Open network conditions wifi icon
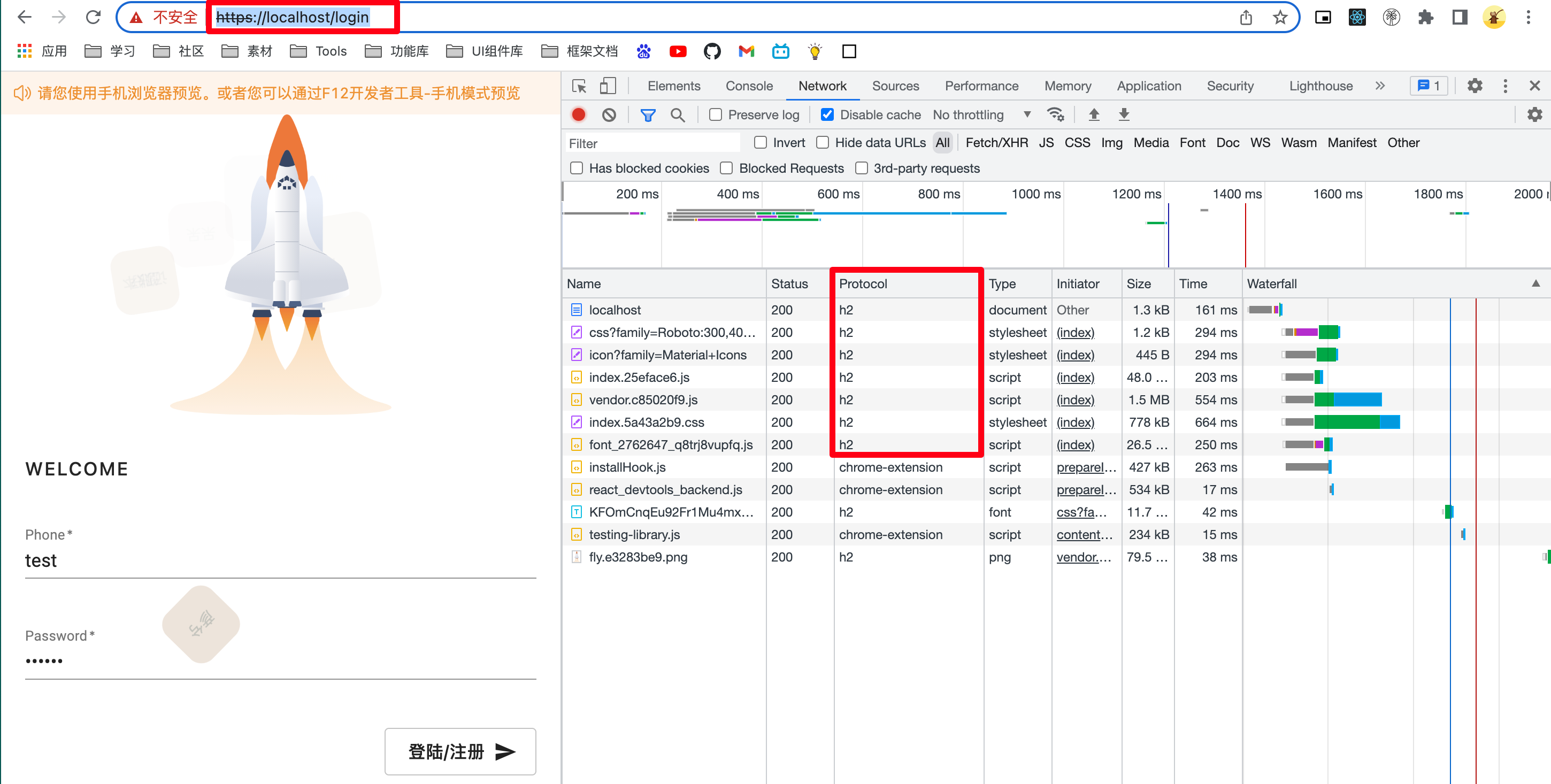 [x=1055, y=114]
